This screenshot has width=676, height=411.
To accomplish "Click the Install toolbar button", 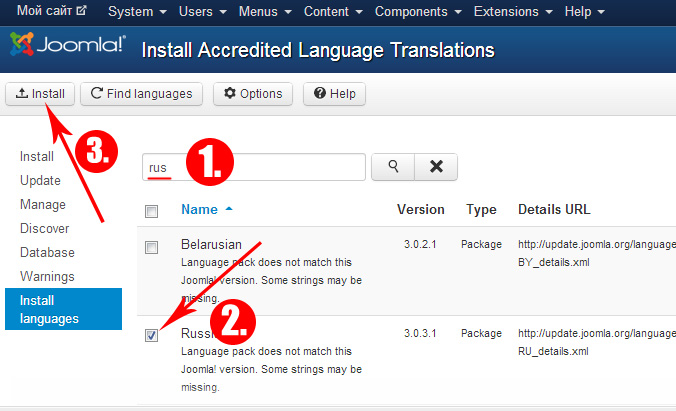I will click(x=41, y=94).
